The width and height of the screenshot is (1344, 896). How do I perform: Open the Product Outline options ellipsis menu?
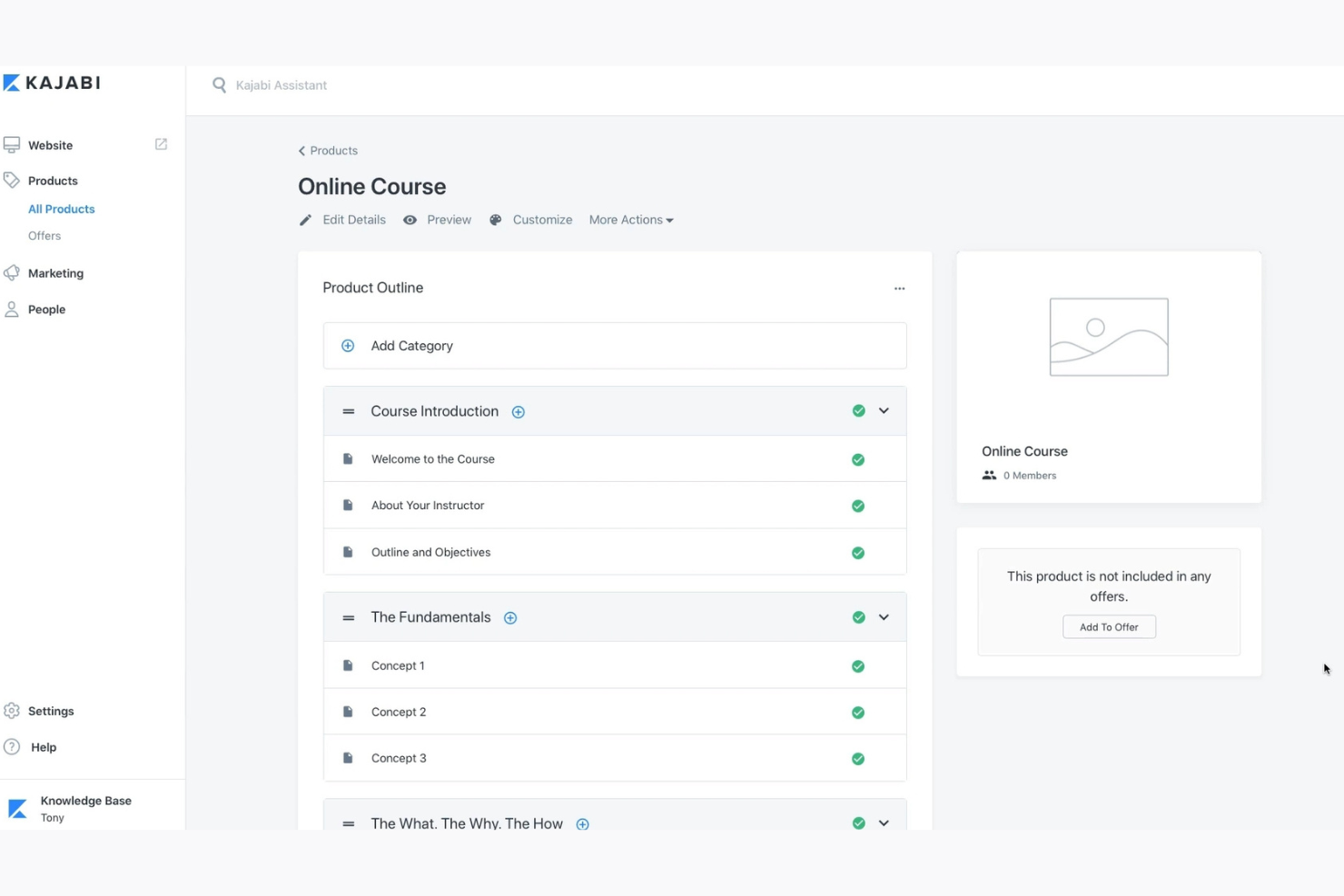tap(899, 288)
